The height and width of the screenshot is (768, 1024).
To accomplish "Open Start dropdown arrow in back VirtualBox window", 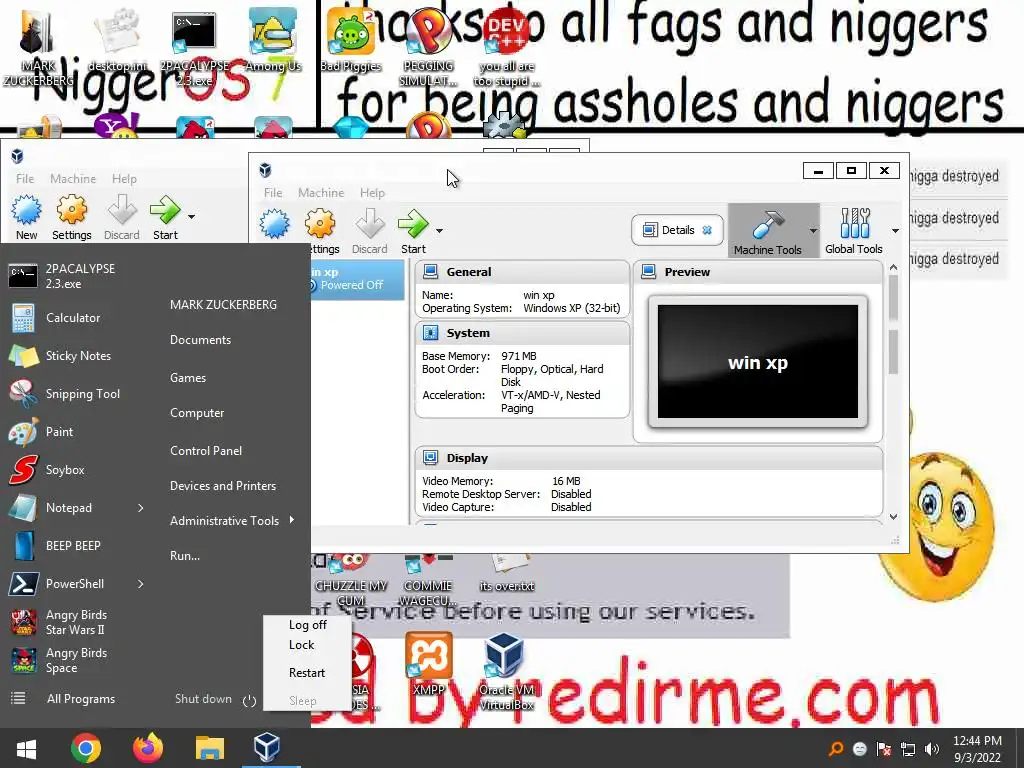I will click(191, 217).
